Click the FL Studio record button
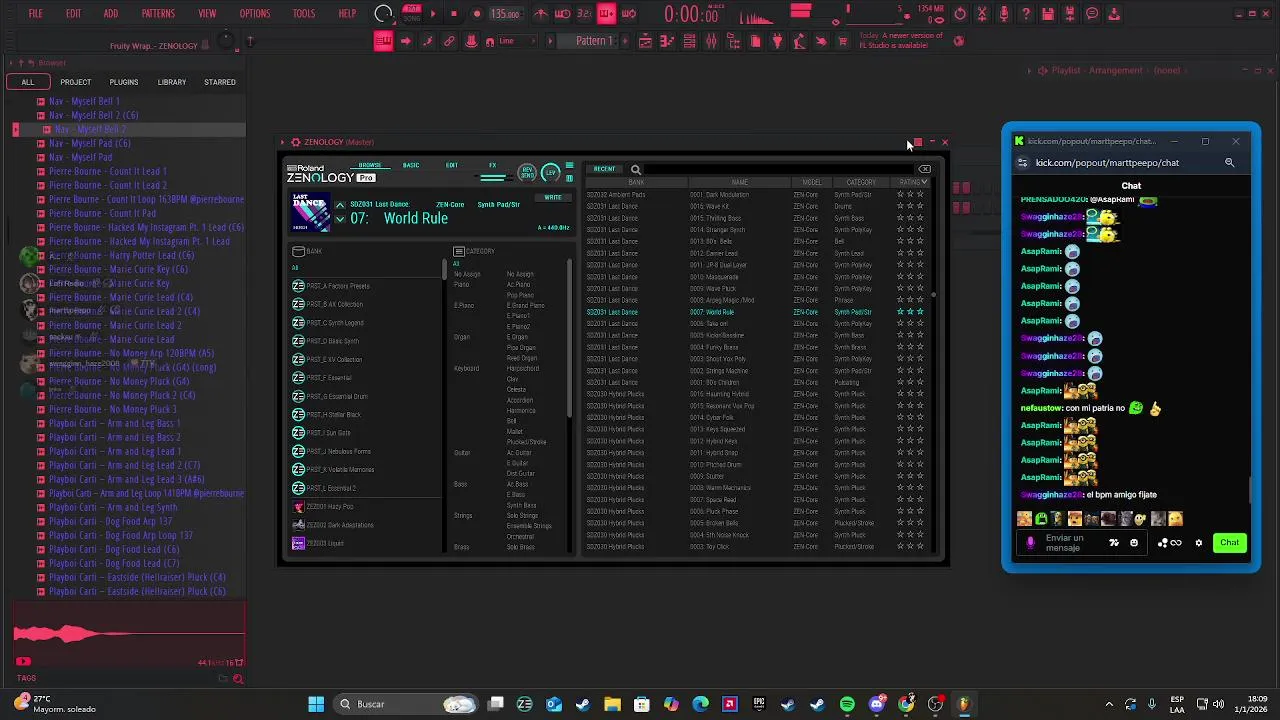The height and width of the screenshot is (720, 1280). [x=477, y=13]
